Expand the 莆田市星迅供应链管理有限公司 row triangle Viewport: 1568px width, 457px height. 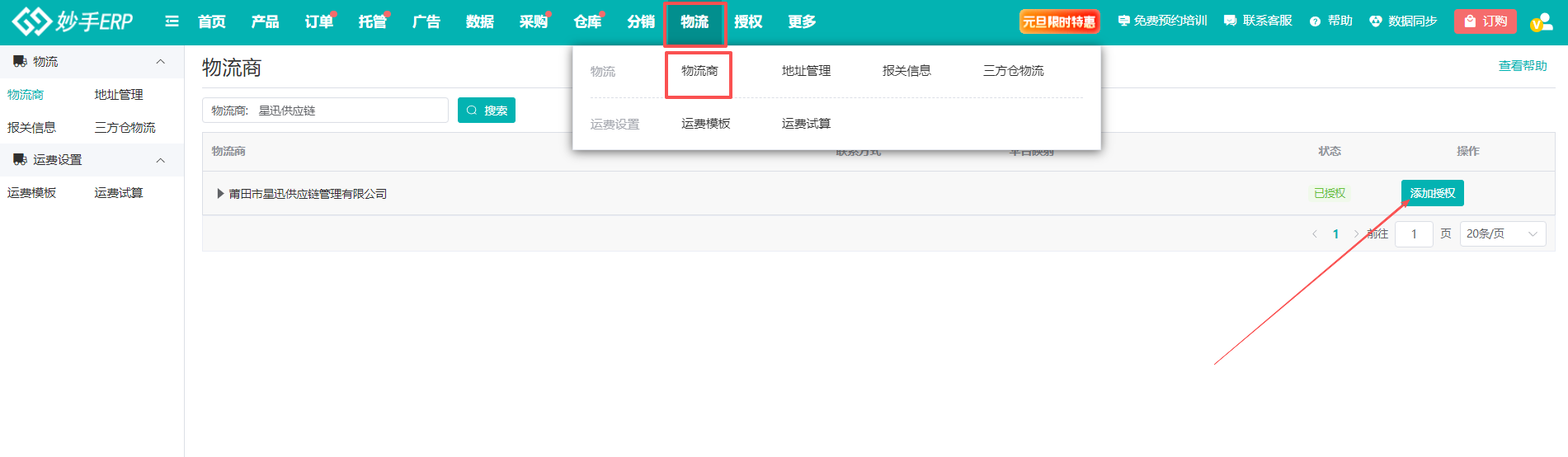[x=220, y=194]
